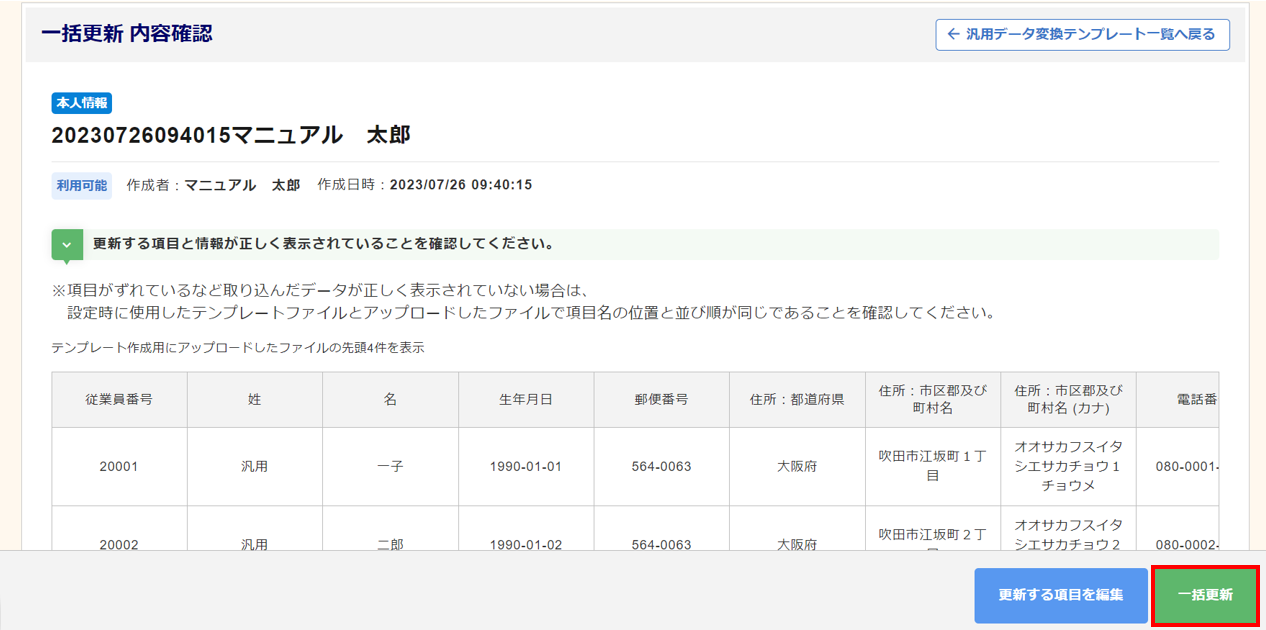Screen dimensions: 1266x630
Task: Select employee number cell 20001
Action: pyautogui.click(x=119, y=467)
